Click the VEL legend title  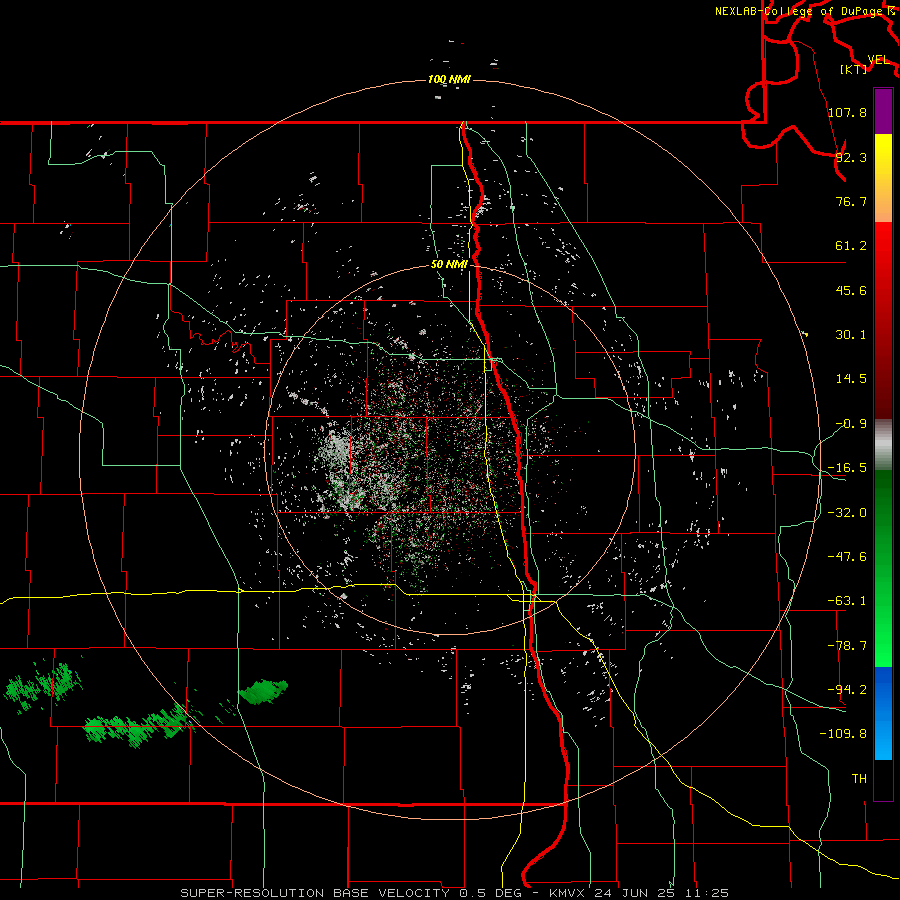point(878,60)
